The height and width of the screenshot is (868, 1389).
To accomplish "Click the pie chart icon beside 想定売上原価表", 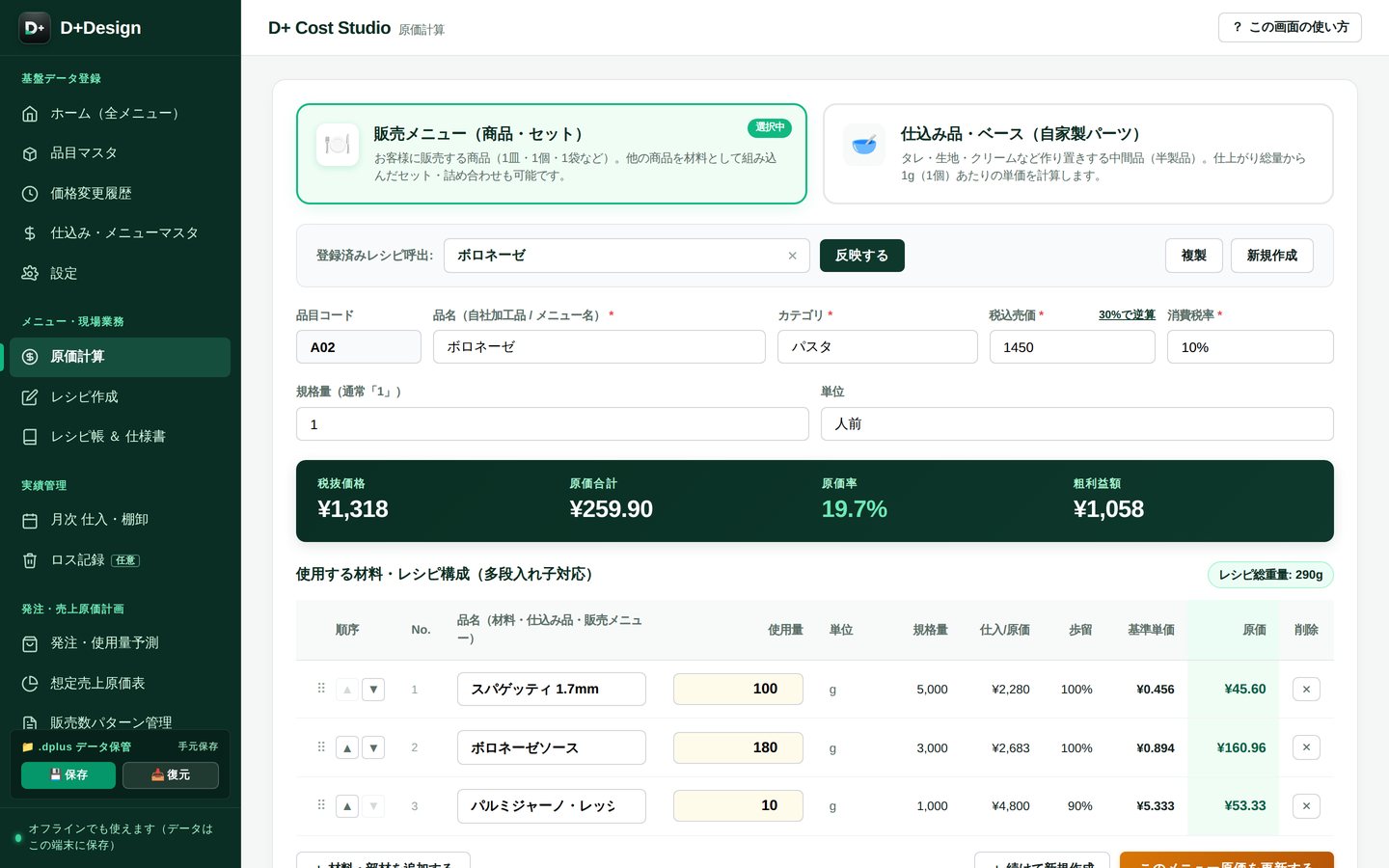I will click(x=30, y=684).
